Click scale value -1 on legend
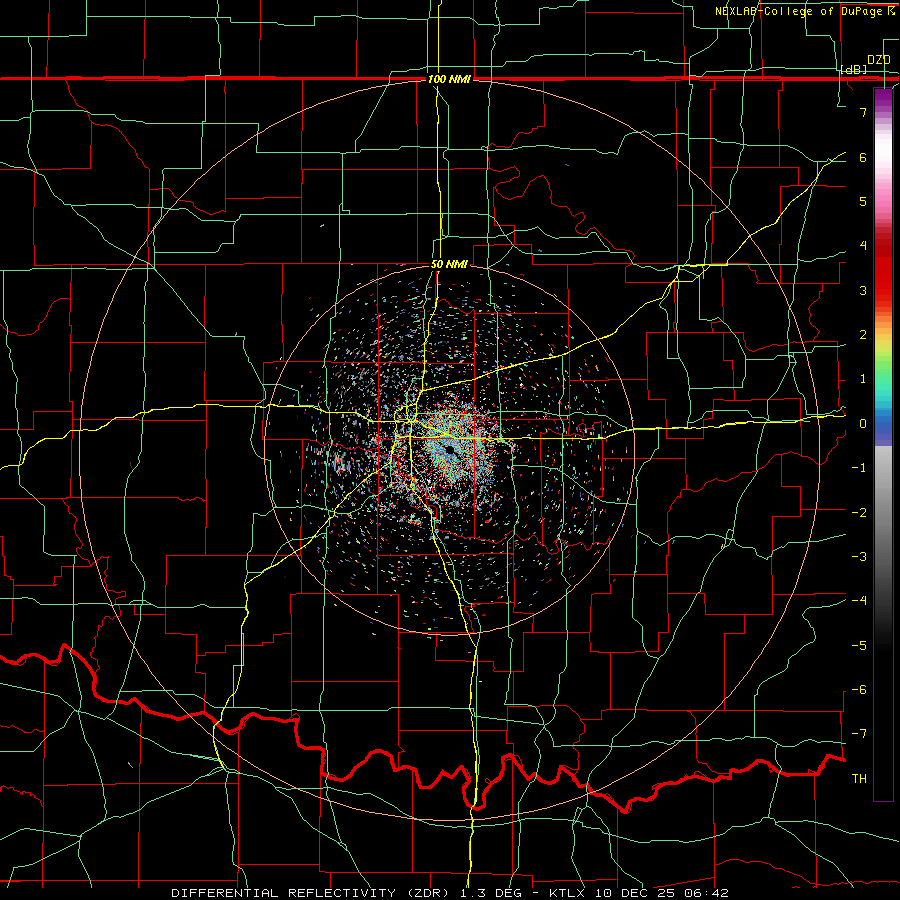900x900 pixels. point(859,468)
